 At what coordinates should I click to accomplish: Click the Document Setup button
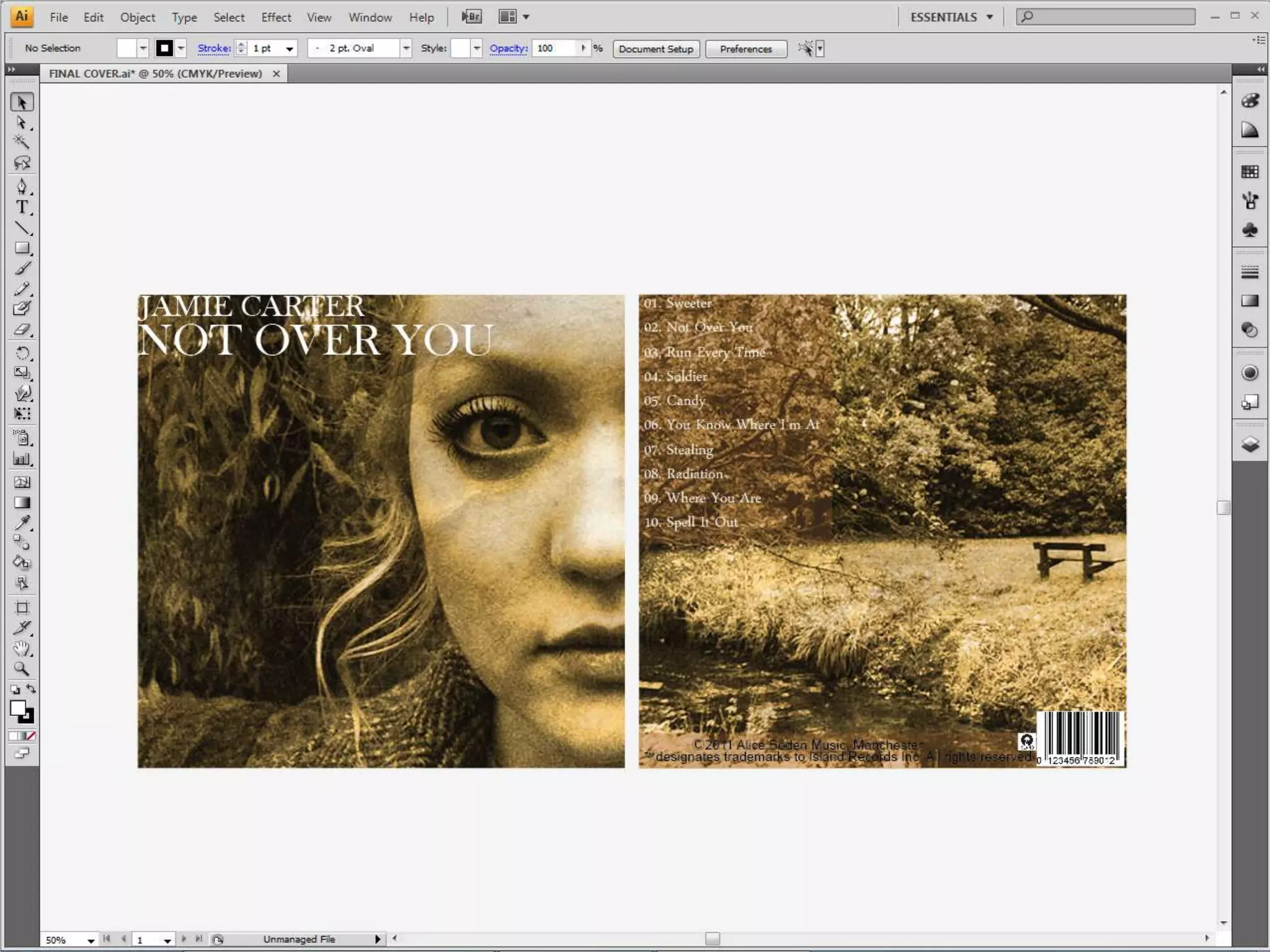[x=655, y=49]
